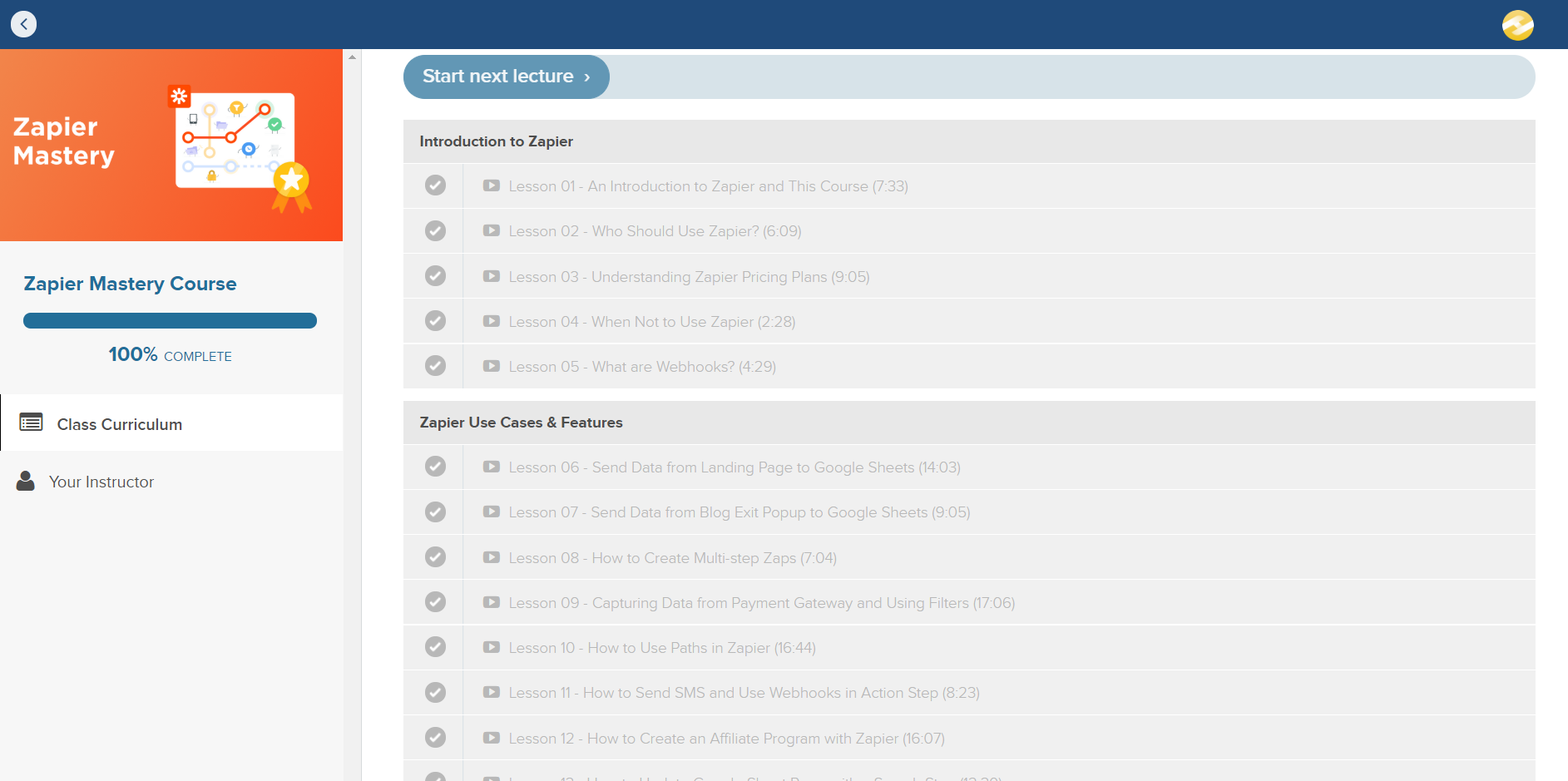Open Lesson 06 - Send Data from Landing Page
This screenshot has height=781, width=1568.
click(735, 467)
